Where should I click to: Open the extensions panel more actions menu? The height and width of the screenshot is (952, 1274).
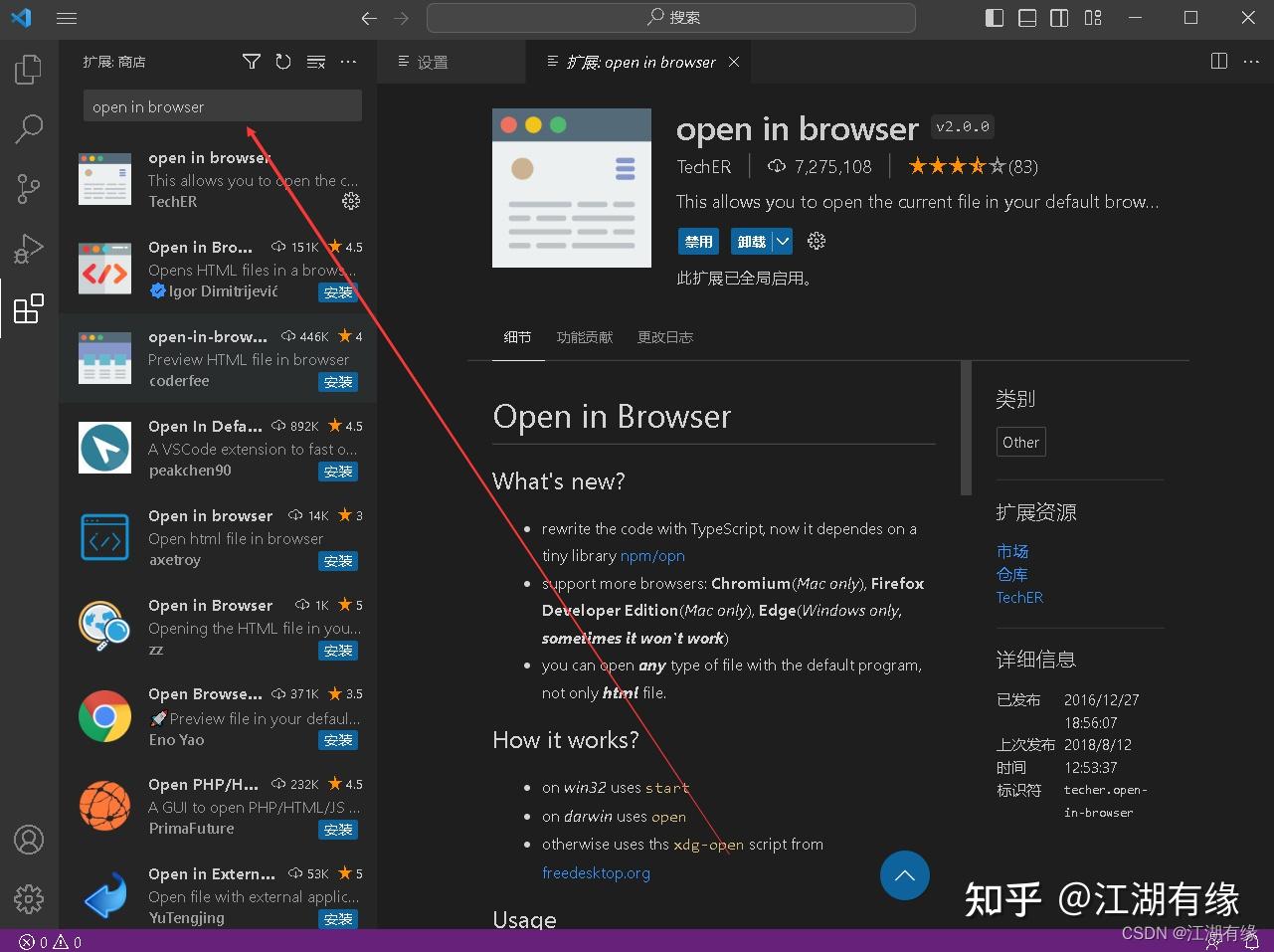click(348, 61)
